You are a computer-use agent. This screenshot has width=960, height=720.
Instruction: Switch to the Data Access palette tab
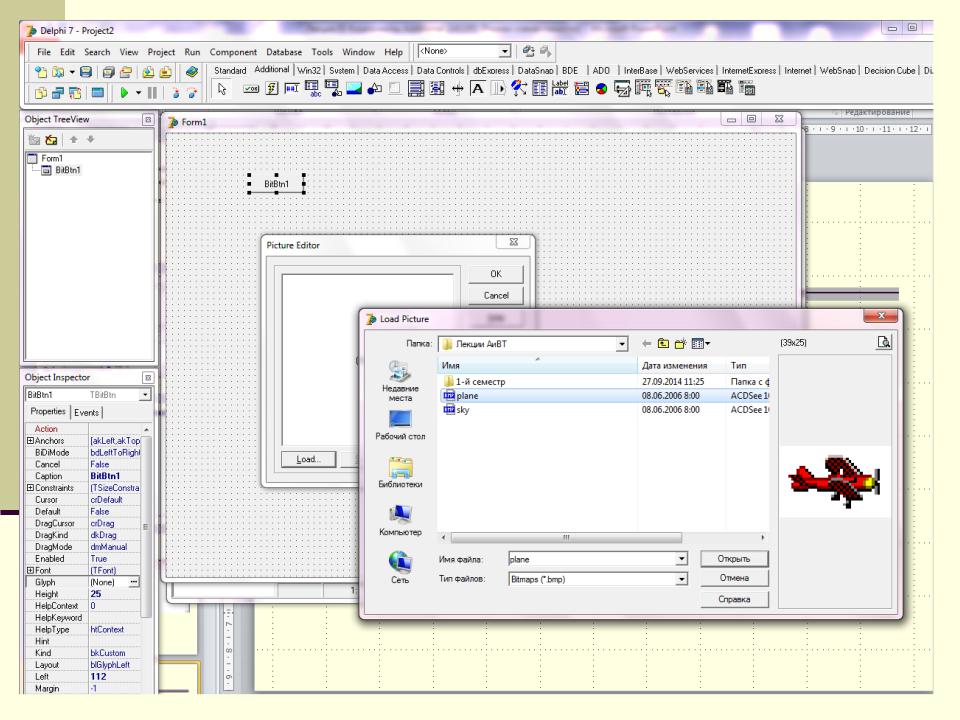tap(385, 70)
